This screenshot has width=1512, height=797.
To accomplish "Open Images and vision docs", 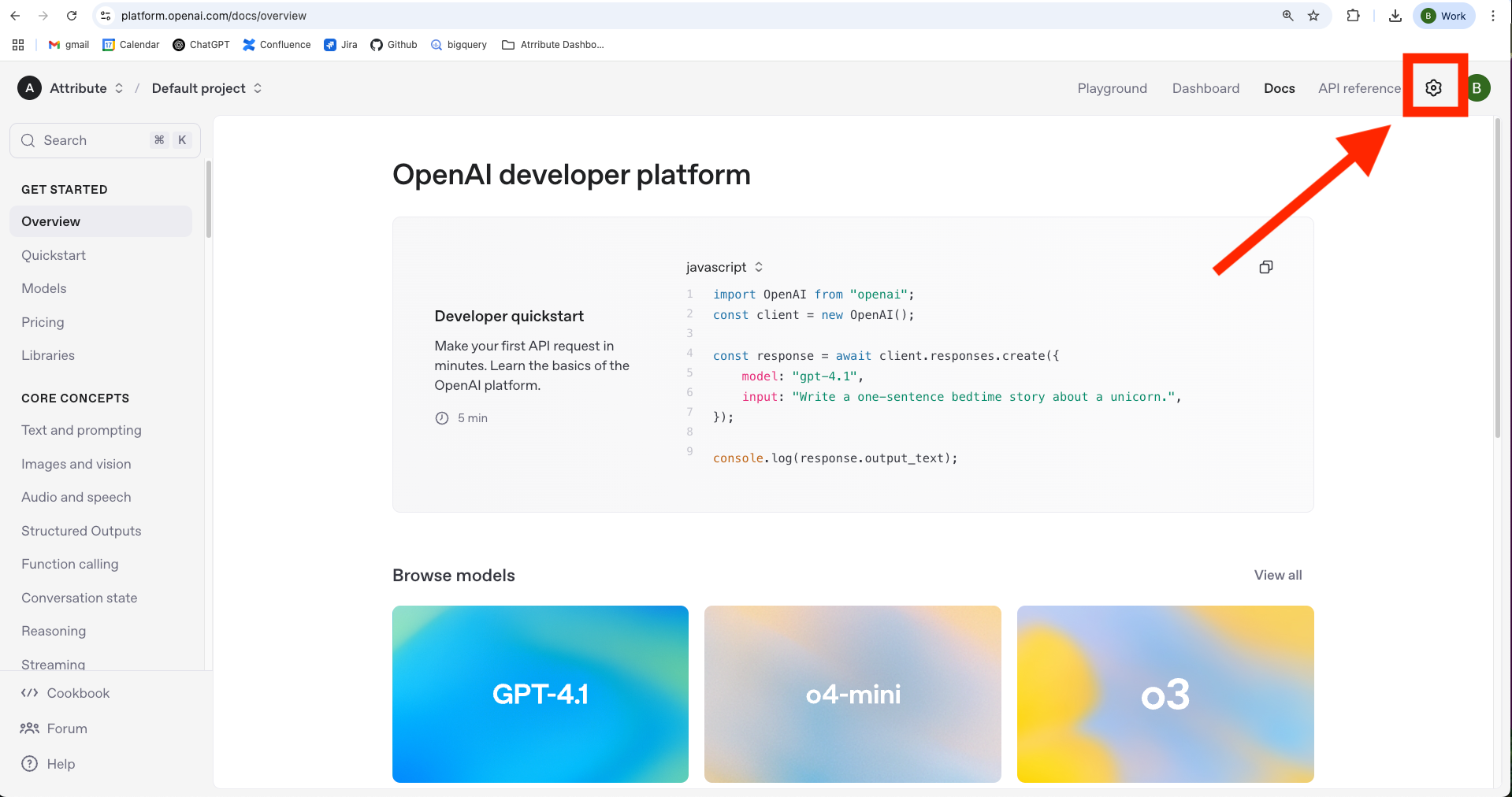I will [x=76, y=464].
